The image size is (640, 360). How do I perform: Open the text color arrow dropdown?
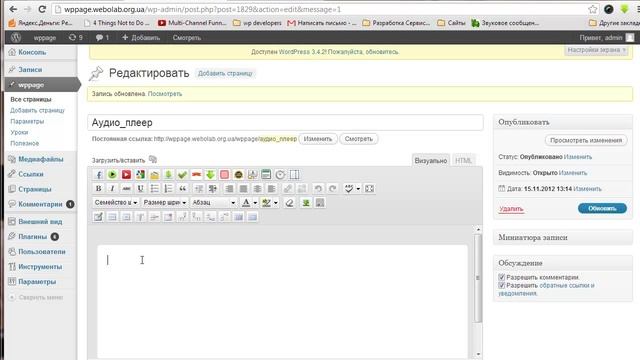pos(255,203)
